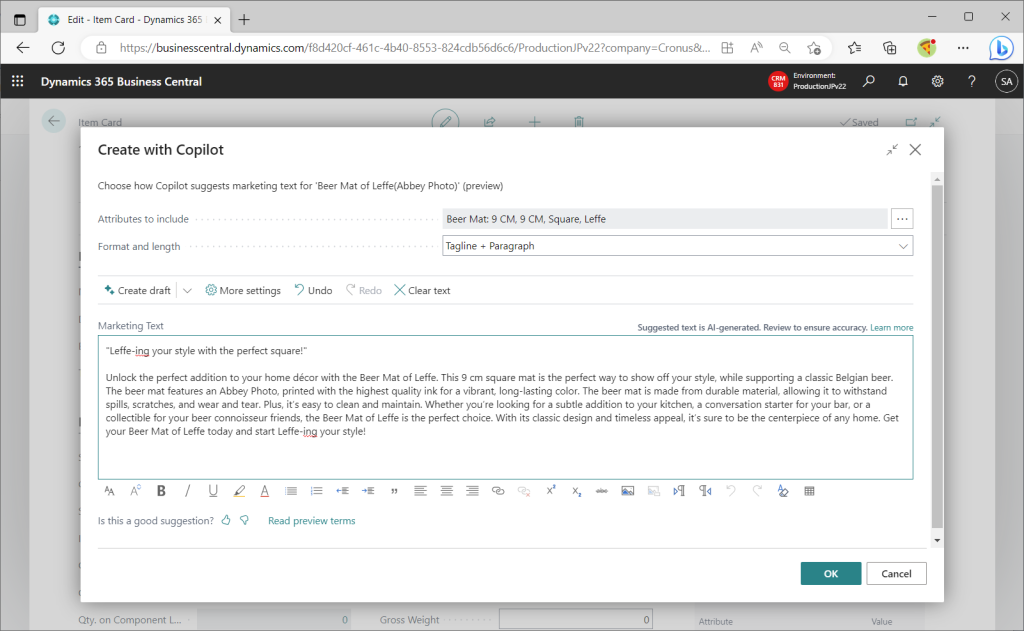This screenshot has height=631, width=1024.
Task: Apply block quote formatting
Action: pyautogui.click(x=394, y=491)
